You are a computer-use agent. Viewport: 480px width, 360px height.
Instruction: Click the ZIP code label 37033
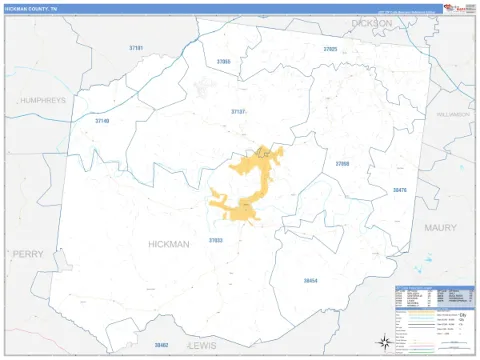[216, 240]
